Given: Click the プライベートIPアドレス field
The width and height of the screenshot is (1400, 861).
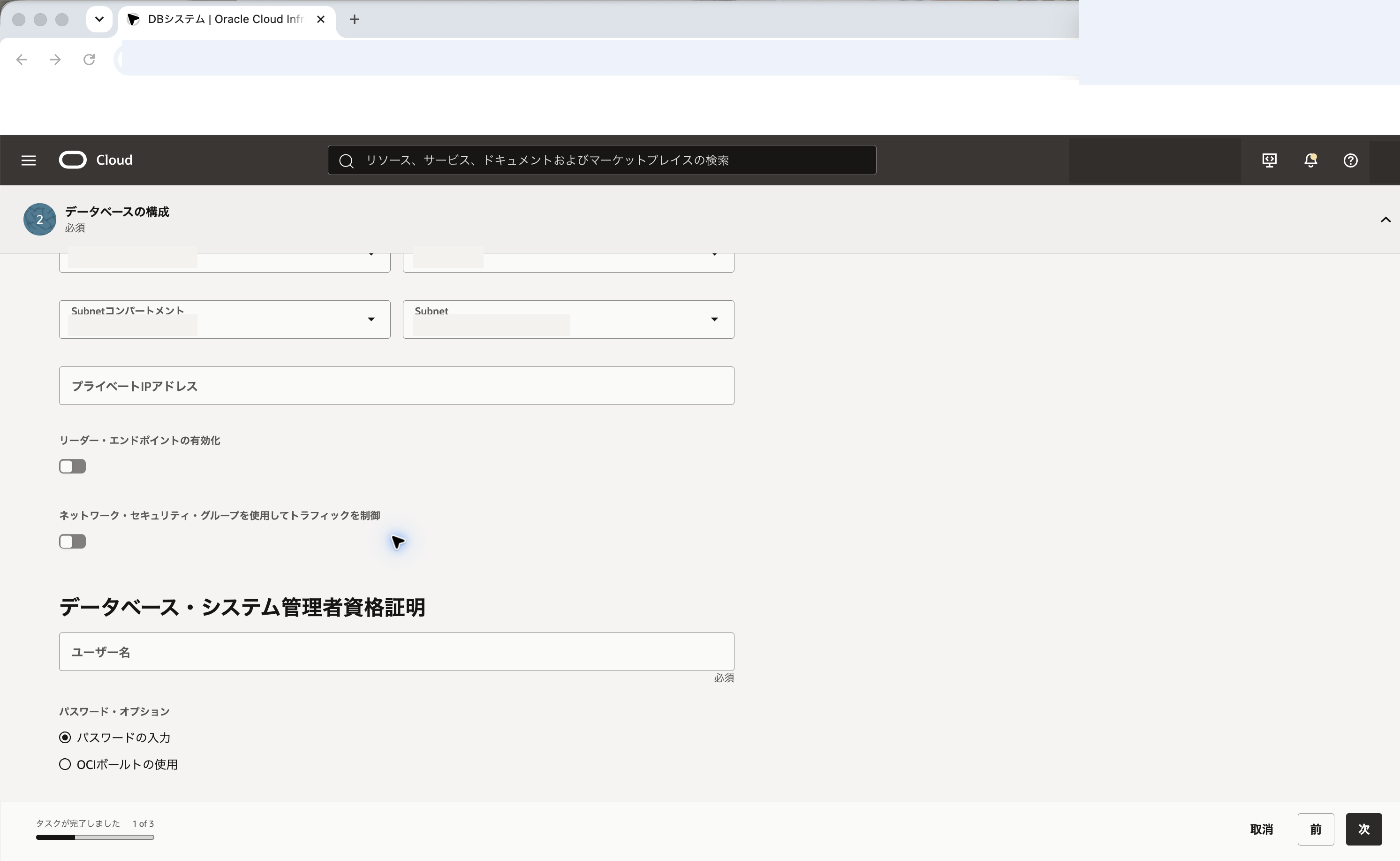Looking at the screenshot, I should coord(397,386).
